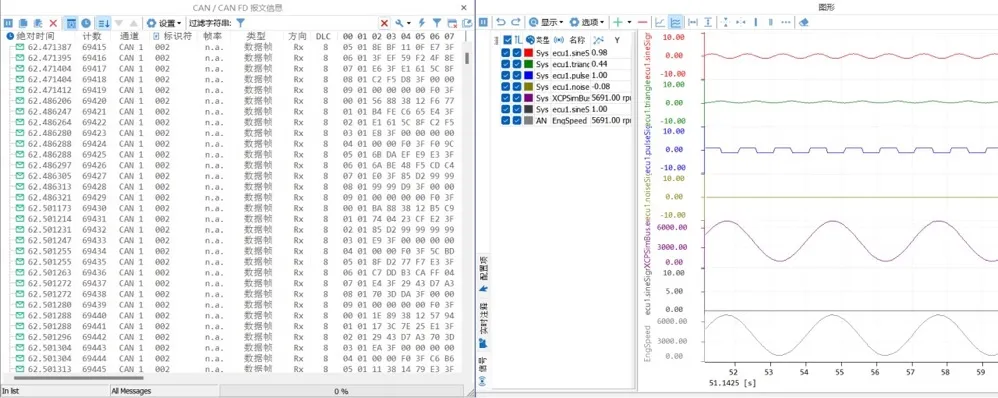This screenshot has height=398, width=998.
Task: Add a signal with the green plus
Action: [617, 22]
